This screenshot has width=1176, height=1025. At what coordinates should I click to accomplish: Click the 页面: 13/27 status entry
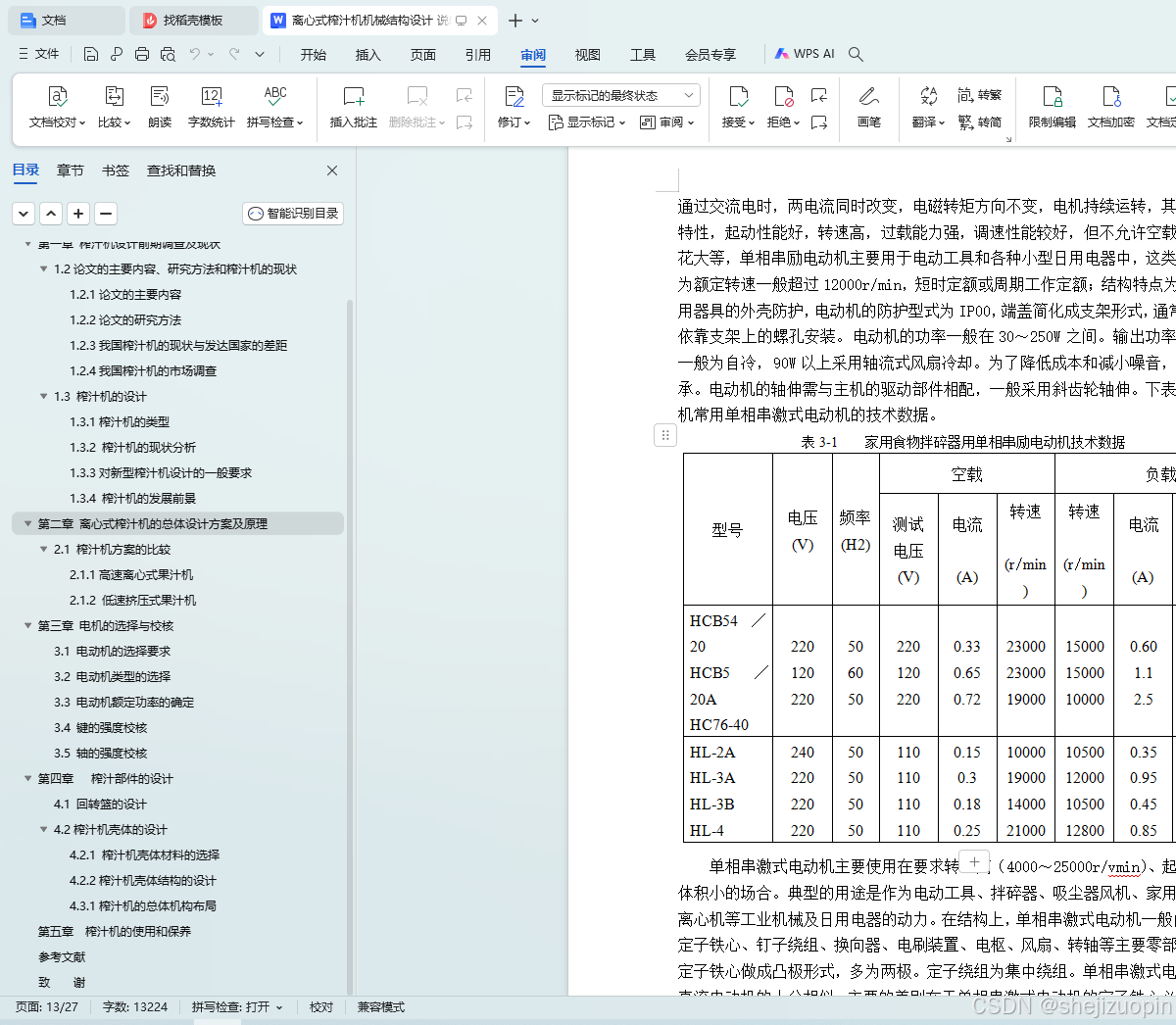pos(47,1006)
